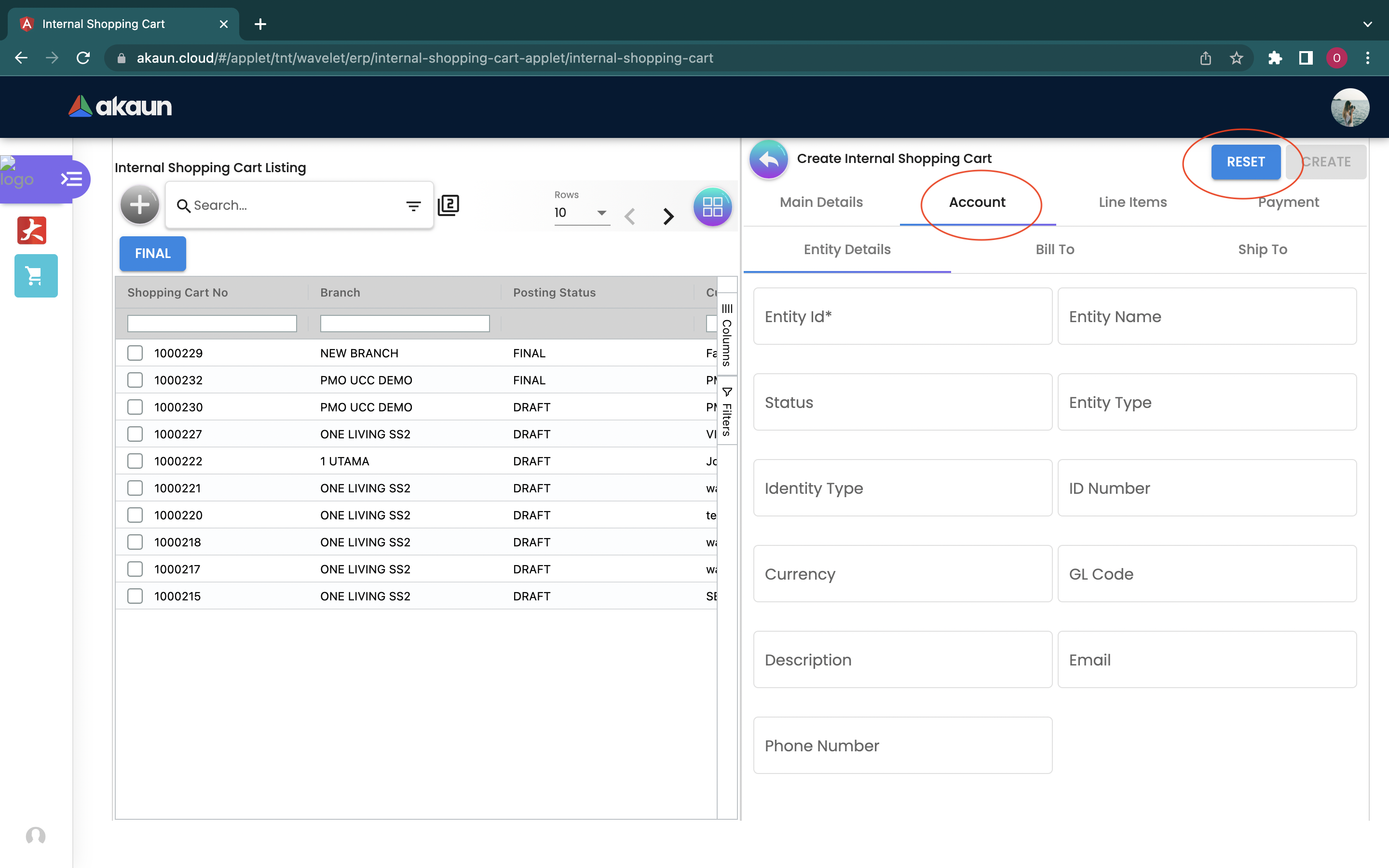Open the Bill To sub-tab
1389x868 pixels.
pyautogui.click(x=1054, y=249)
